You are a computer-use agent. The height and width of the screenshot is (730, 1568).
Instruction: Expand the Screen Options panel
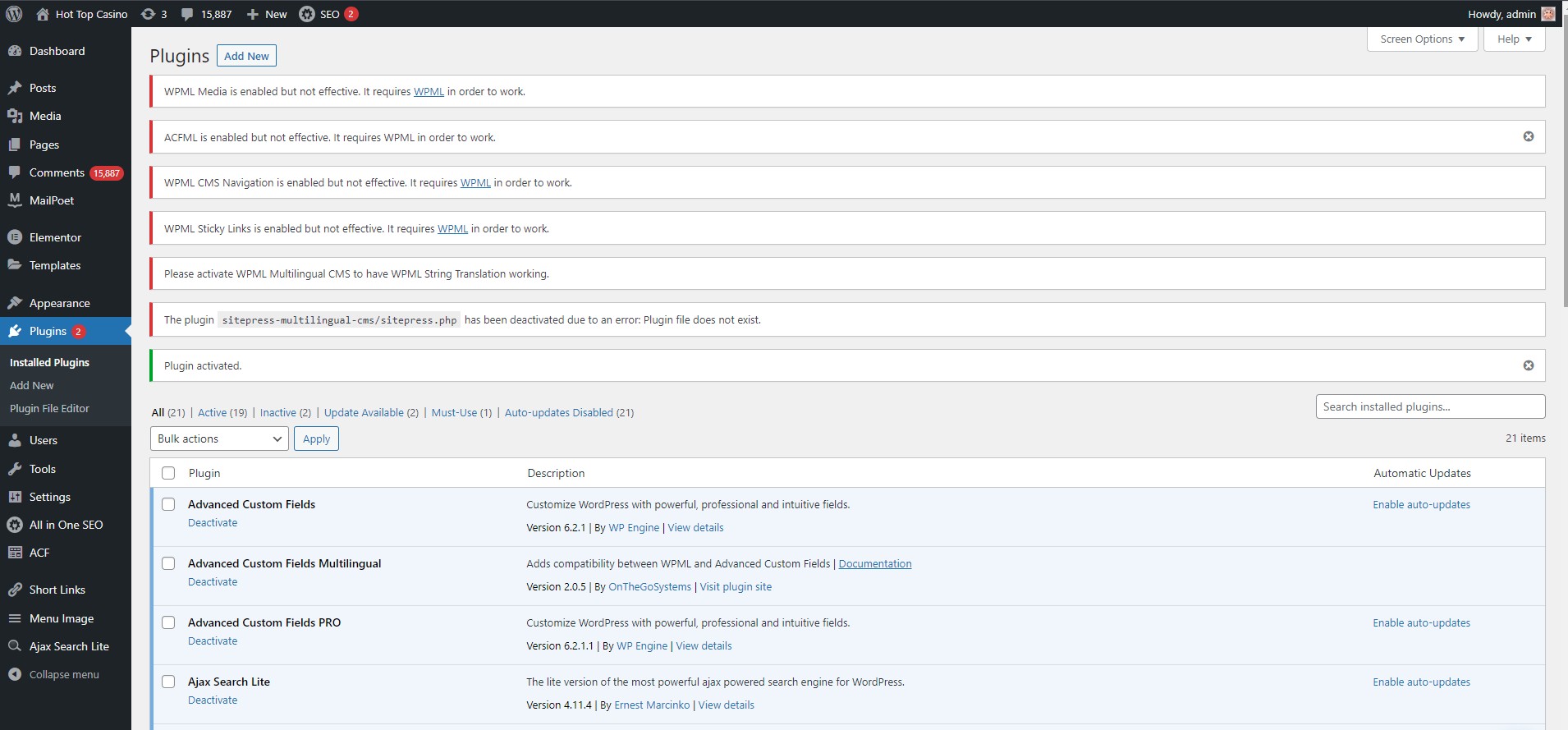point(1422,39)
